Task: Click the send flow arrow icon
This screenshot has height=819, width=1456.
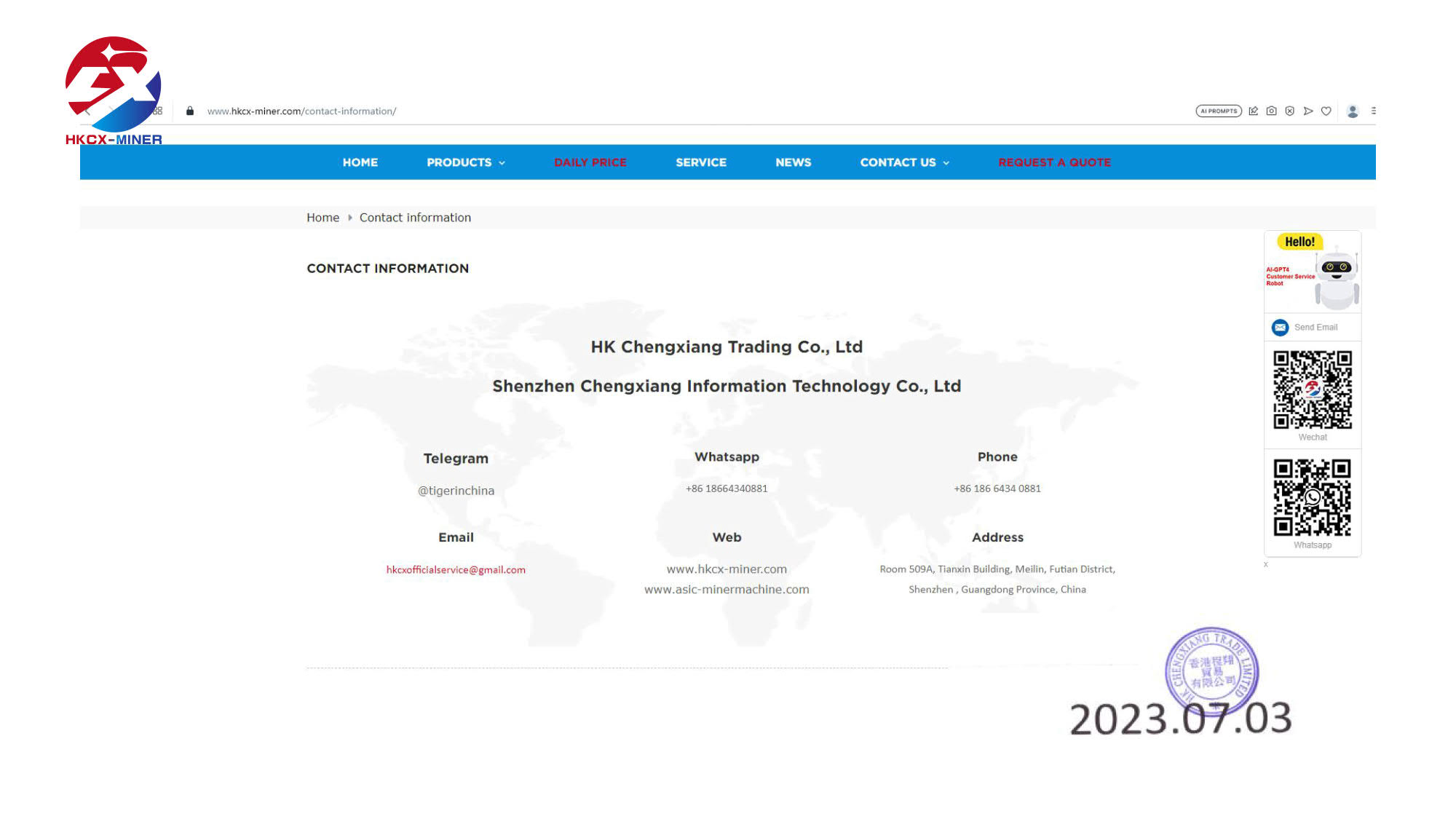Action: (1308, 111)
